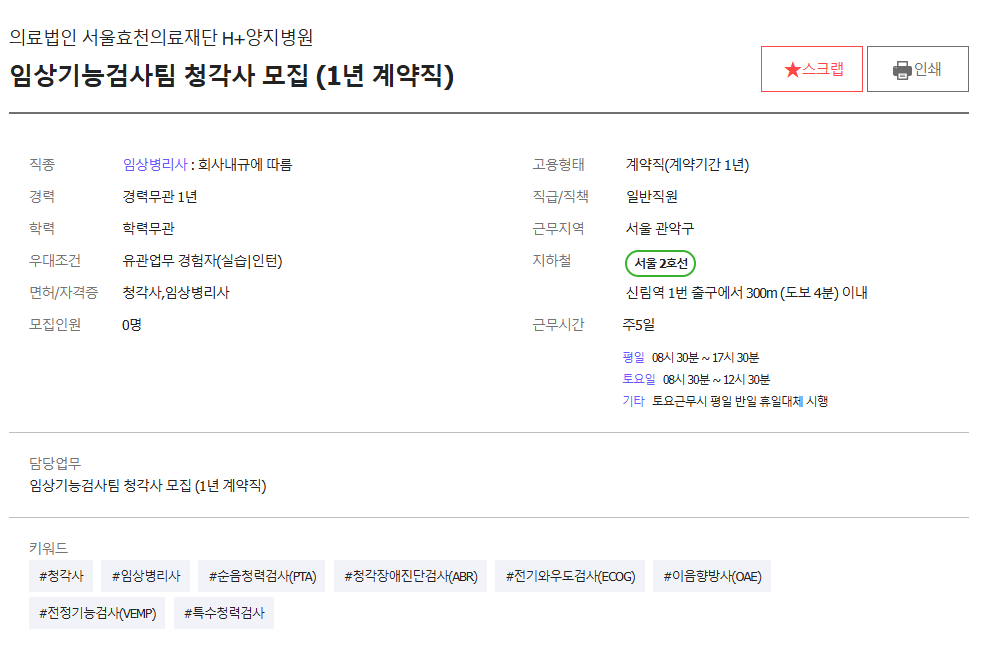Select the #청각장애진단검사(ABR) keyword tag

(x=410, y=576)
